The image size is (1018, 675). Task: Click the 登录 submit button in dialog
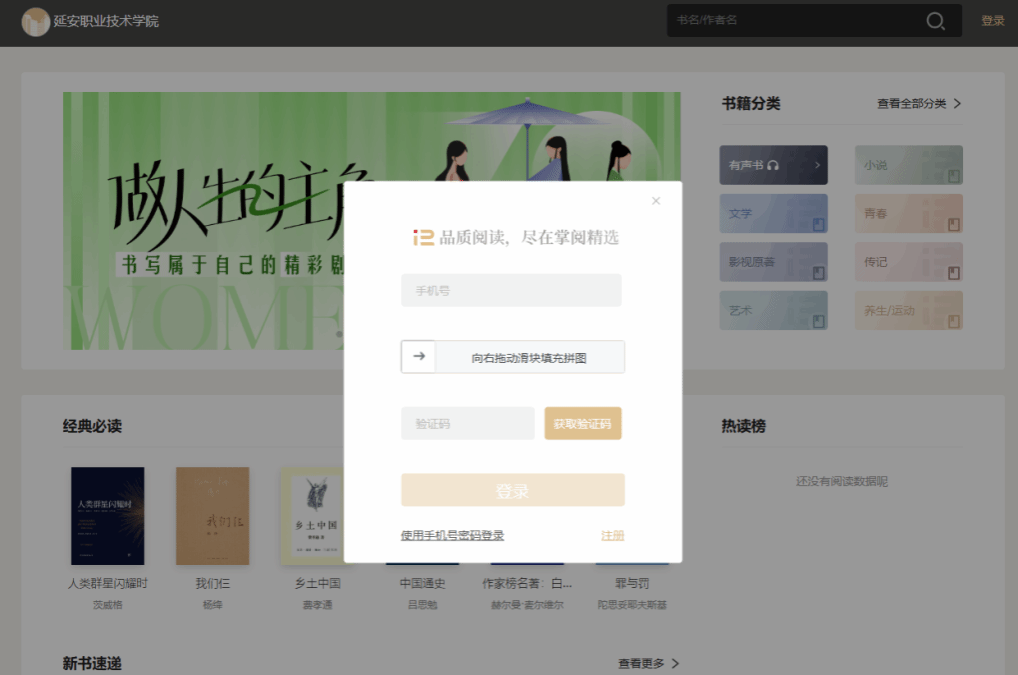[x=512, y=490]
